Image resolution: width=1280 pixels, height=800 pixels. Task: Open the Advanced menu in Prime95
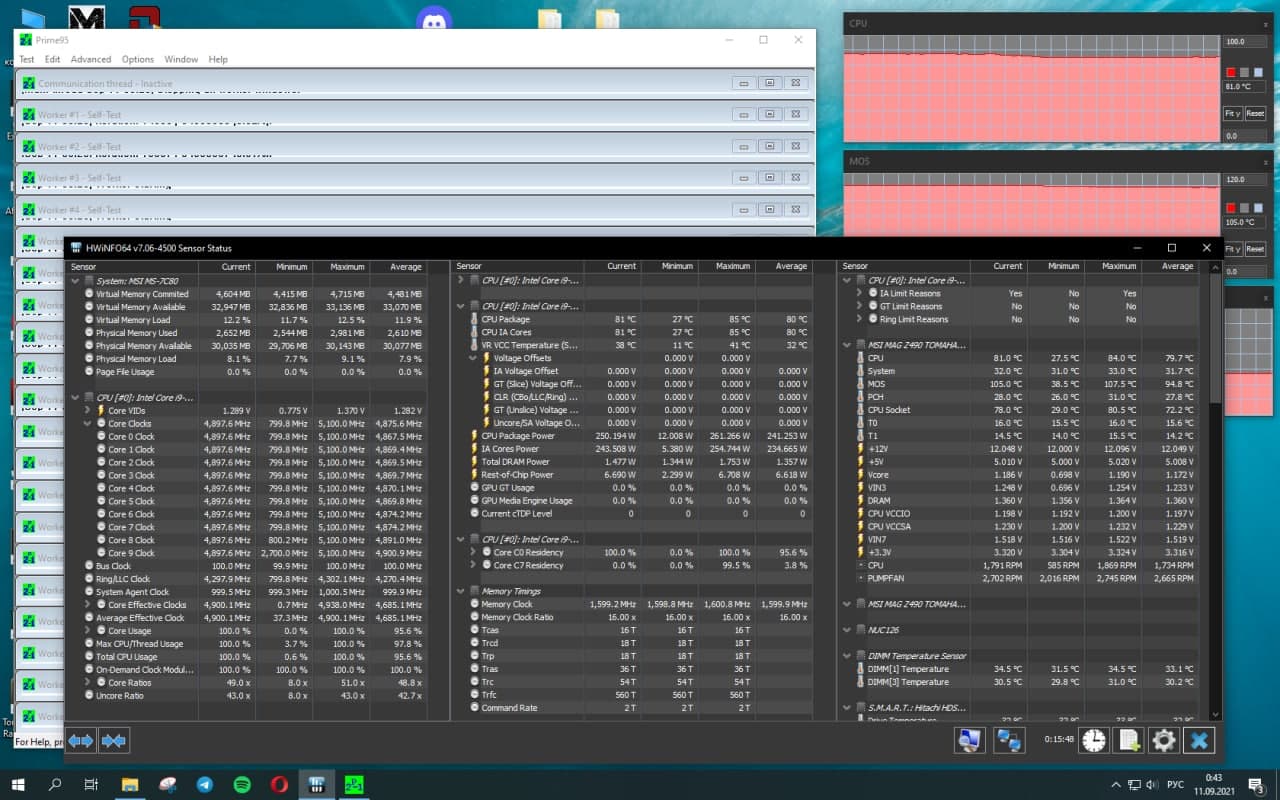point(91,60)
